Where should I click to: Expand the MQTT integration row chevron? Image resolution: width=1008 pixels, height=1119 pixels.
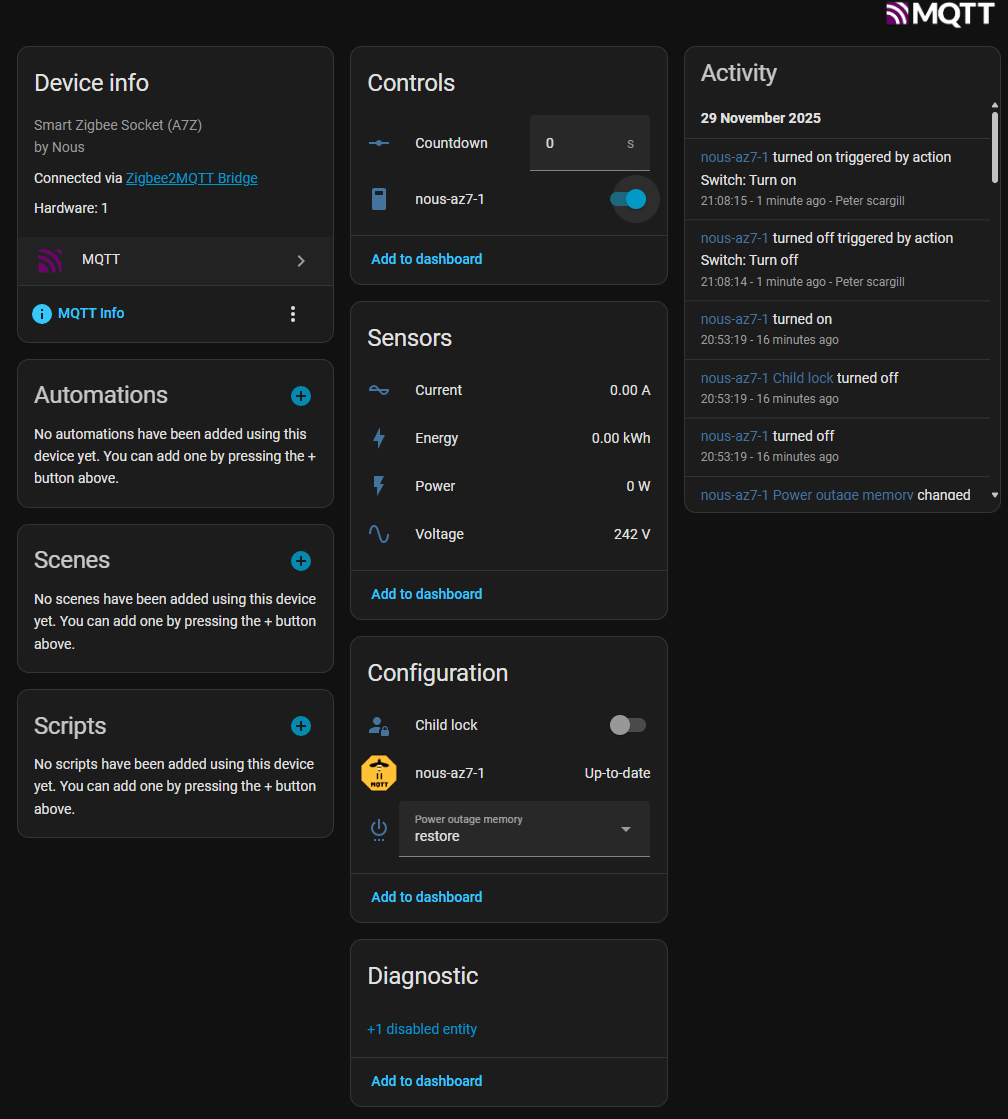point(301,261)
